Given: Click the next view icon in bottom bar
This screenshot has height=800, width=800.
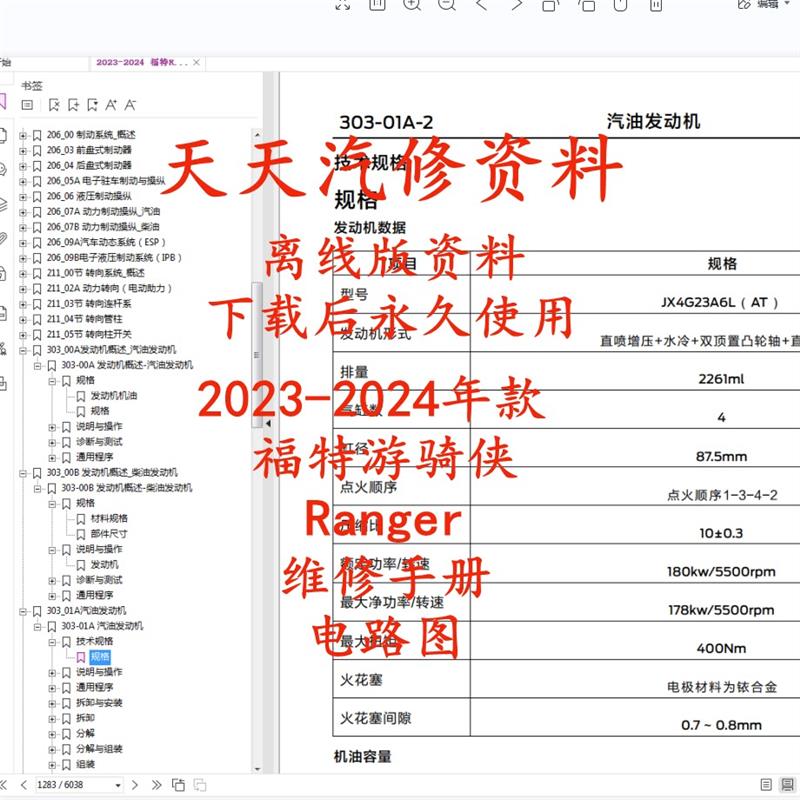Looking at the screenshot, I should pyautogui.click(x=200, y=785).
